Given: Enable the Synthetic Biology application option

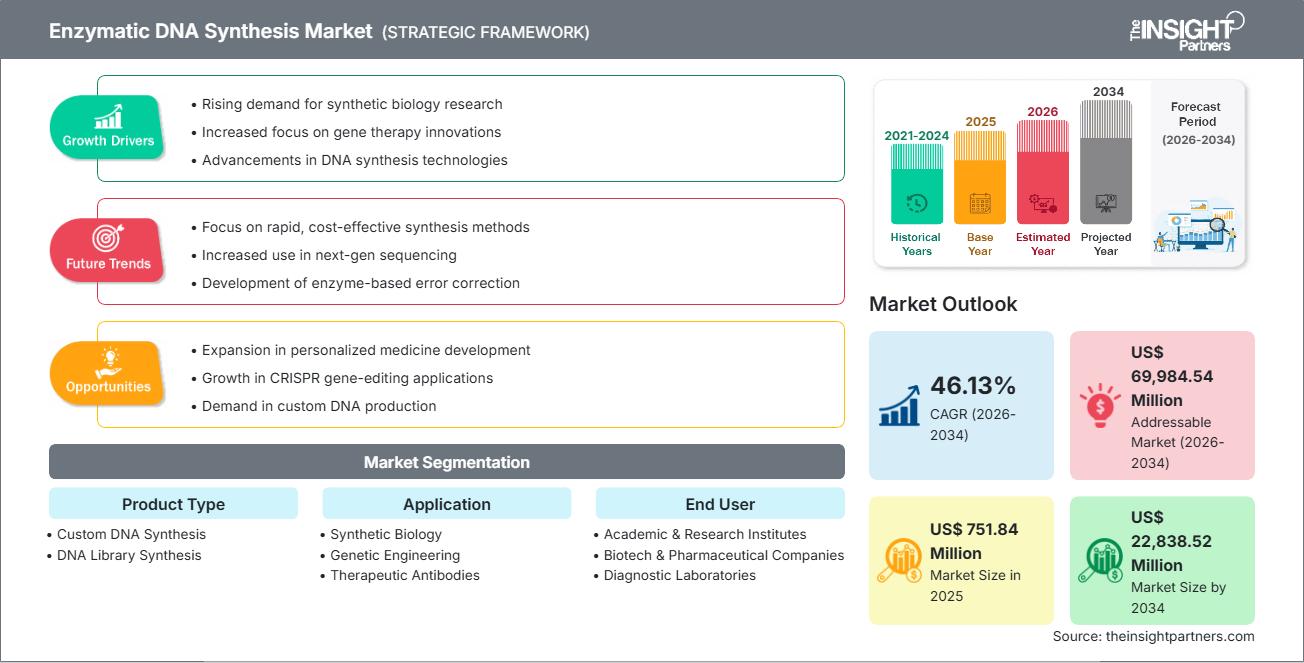Looking at the screenshot, I should click(384, 534).
